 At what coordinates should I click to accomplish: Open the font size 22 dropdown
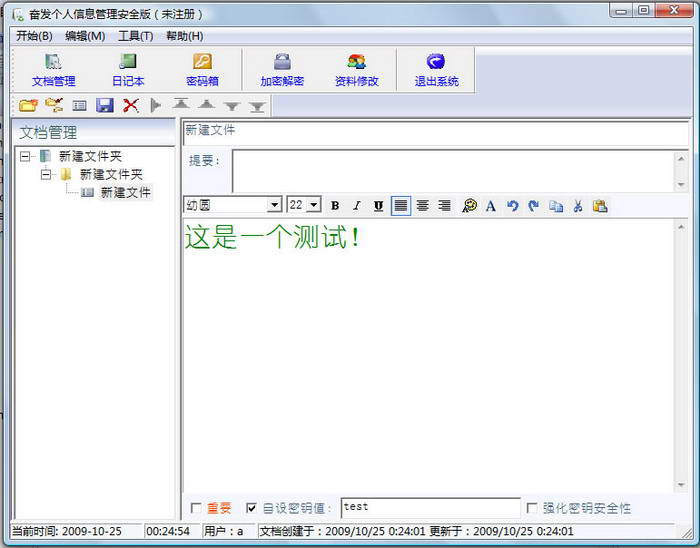(314, 205)
